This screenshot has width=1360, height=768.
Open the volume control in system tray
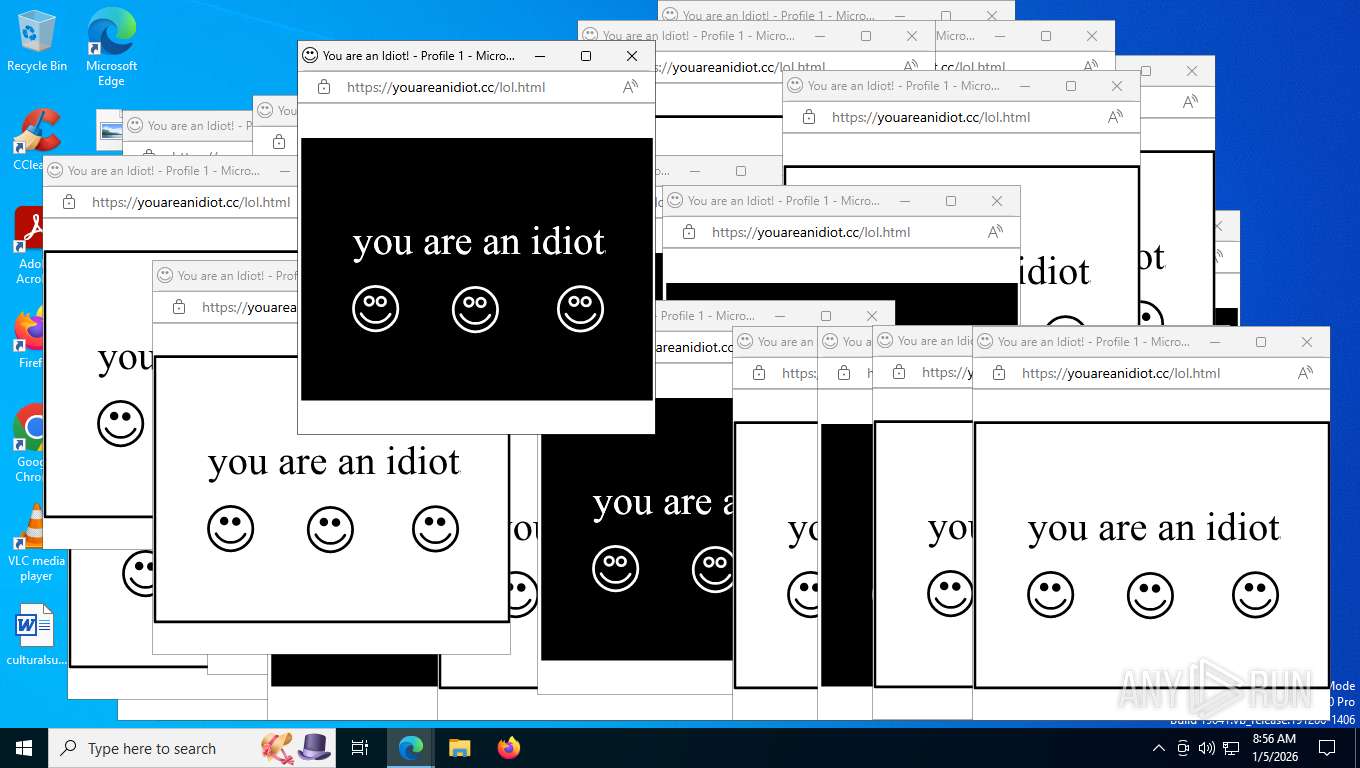click(1206, 748)
